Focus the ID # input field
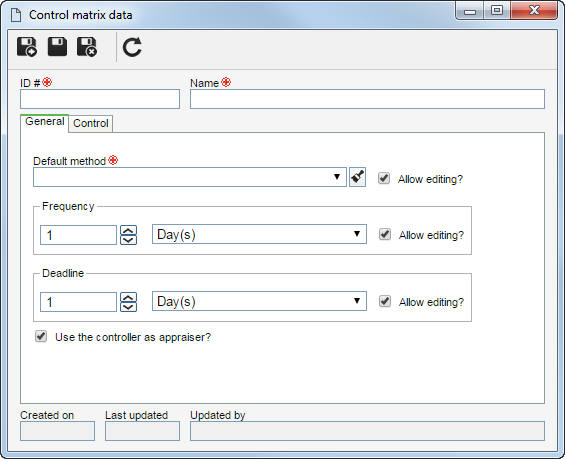 pos(100,99)
